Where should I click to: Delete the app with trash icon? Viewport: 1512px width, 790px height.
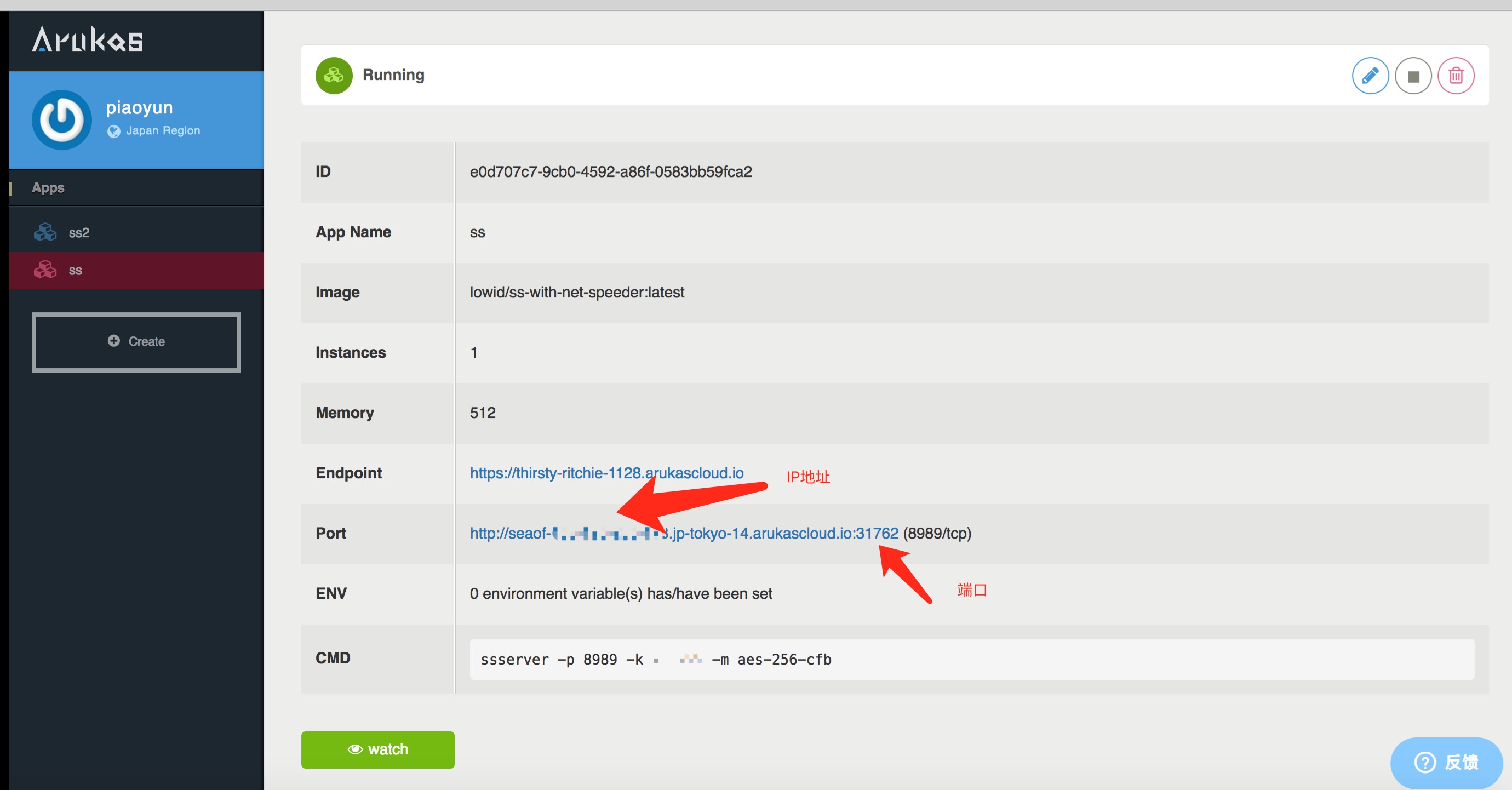coord(1456,76)
